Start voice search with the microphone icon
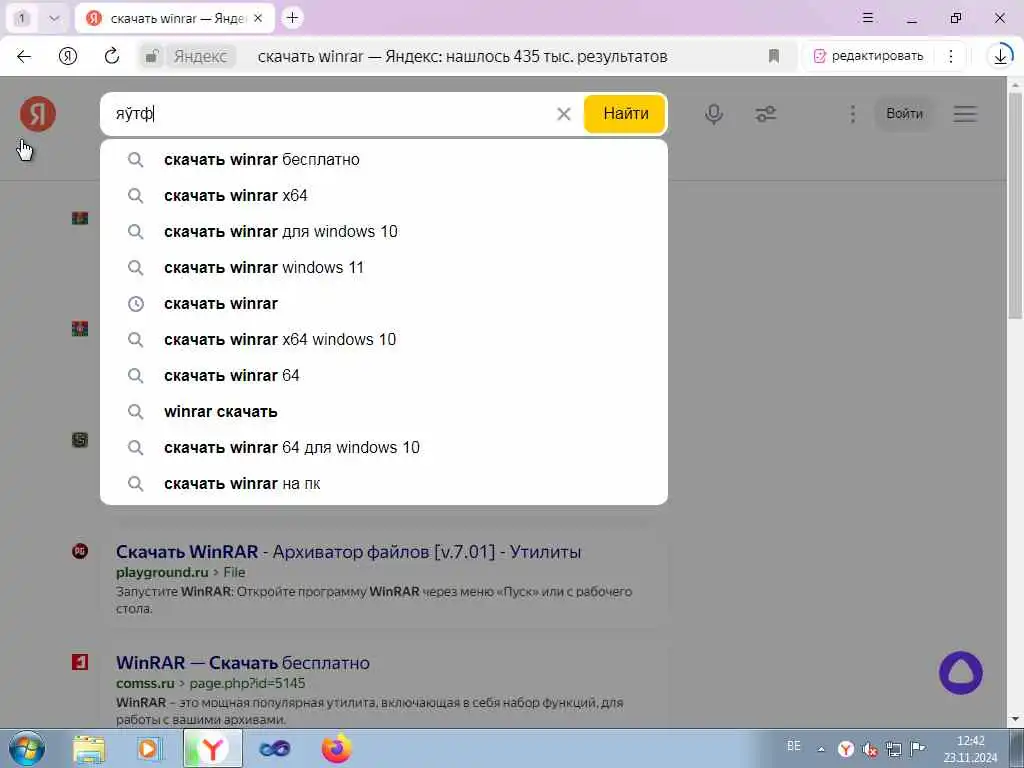 tap(714, 114)
